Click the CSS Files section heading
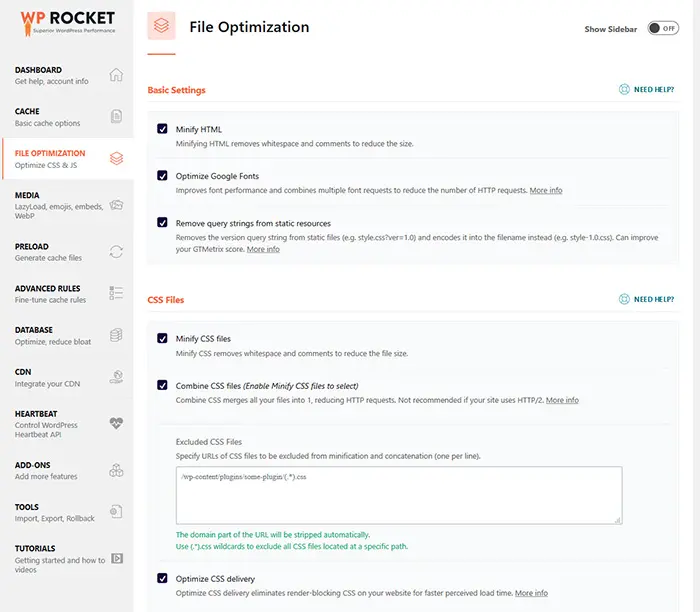This screenshot has height=612, width=700. click(x=166, y=300)
